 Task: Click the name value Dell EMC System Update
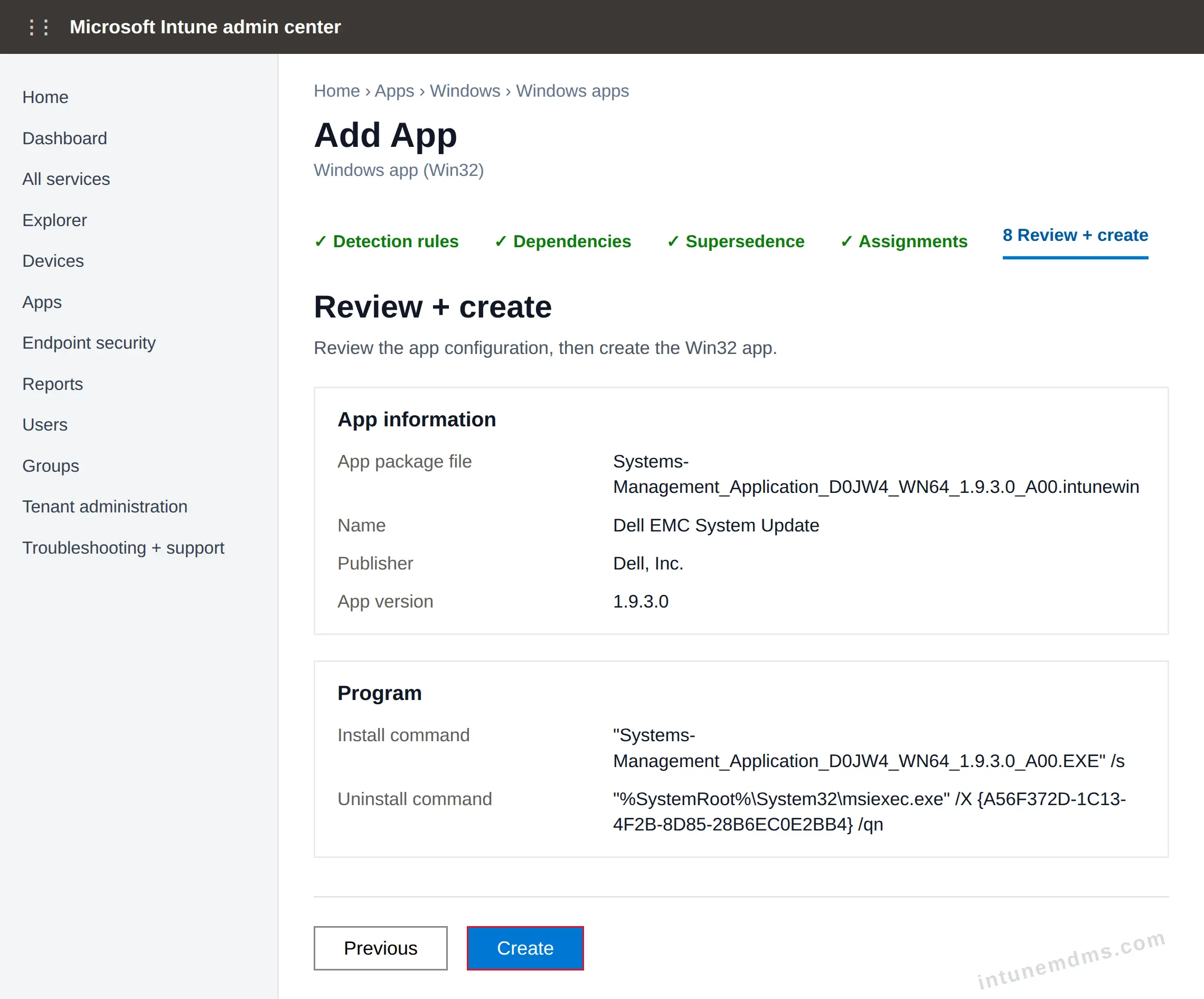(x=716, y=525)
